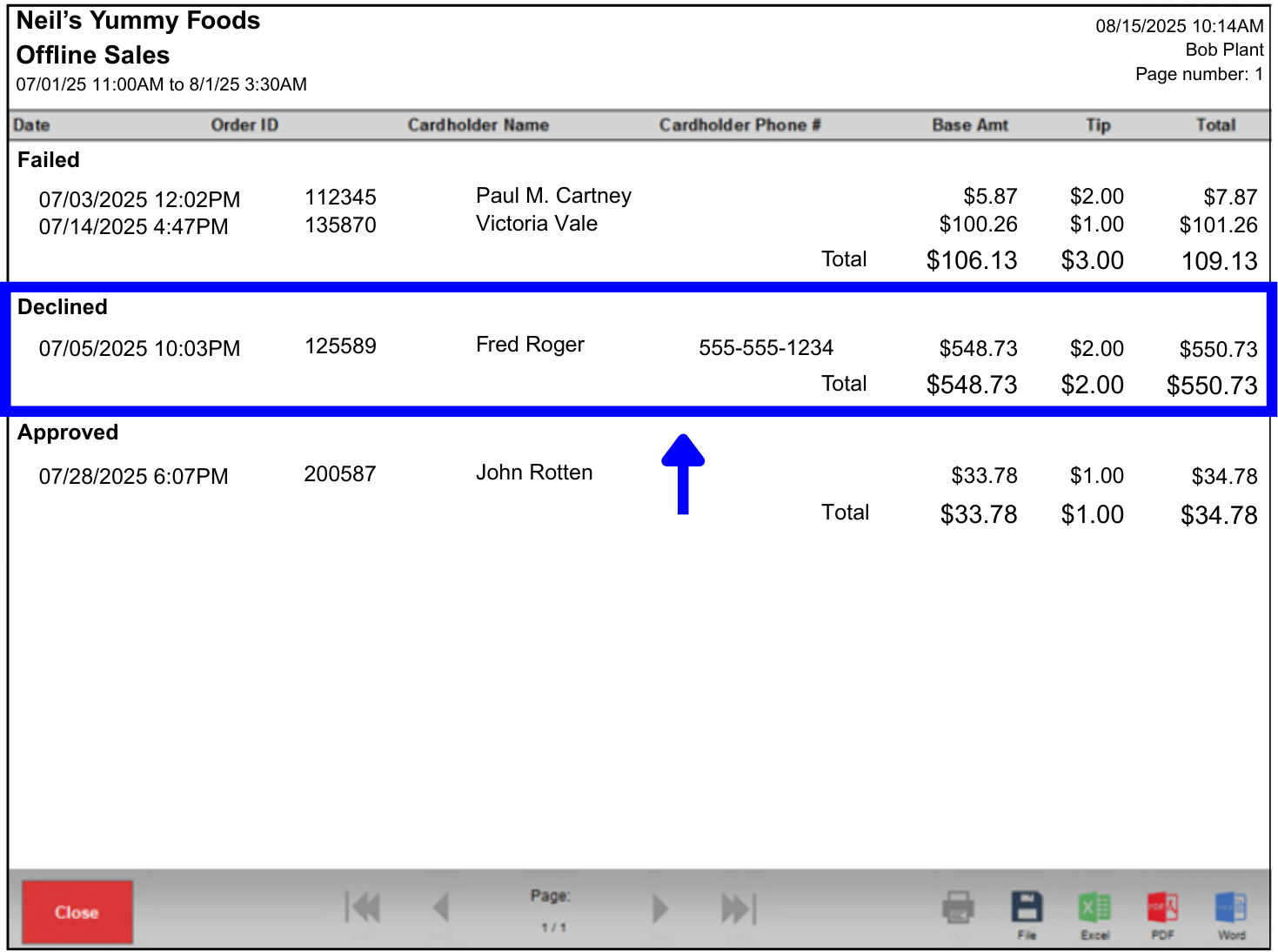1278x952 pixels.
Task: Go back one page
Action: [x=441, y=907]
